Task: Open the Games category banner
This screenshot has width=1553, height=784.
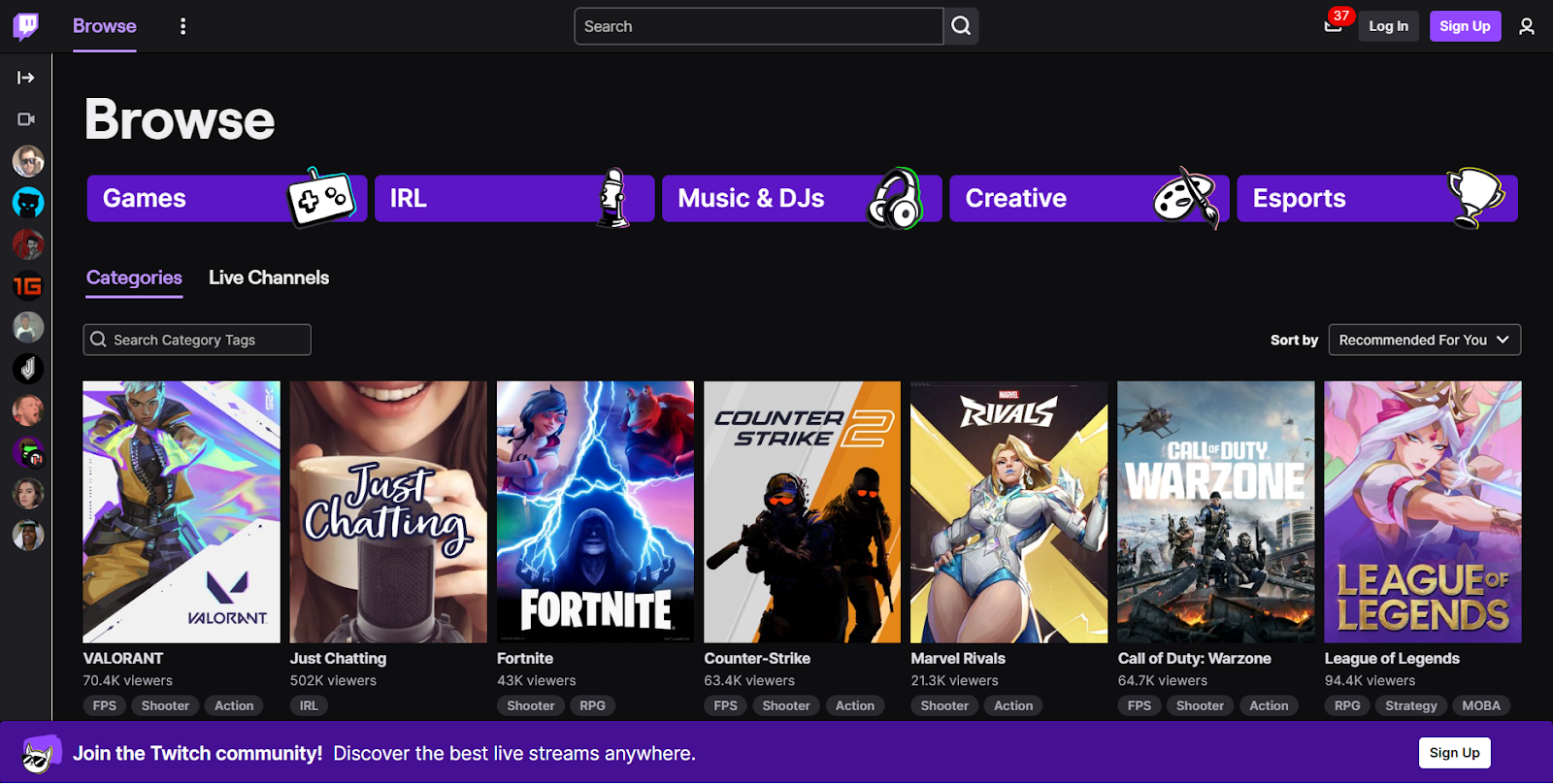Action: (227, 199)
